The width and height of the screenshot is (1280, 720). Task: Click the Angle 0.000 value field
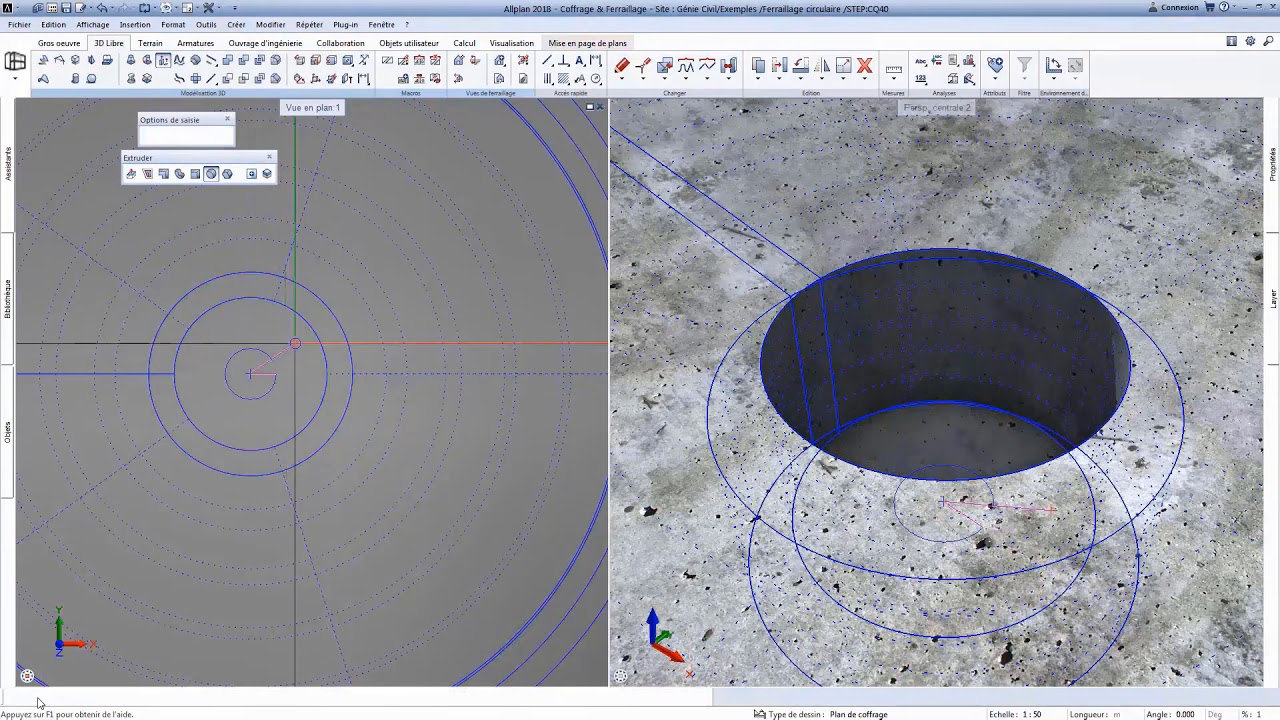[1185, 714]
